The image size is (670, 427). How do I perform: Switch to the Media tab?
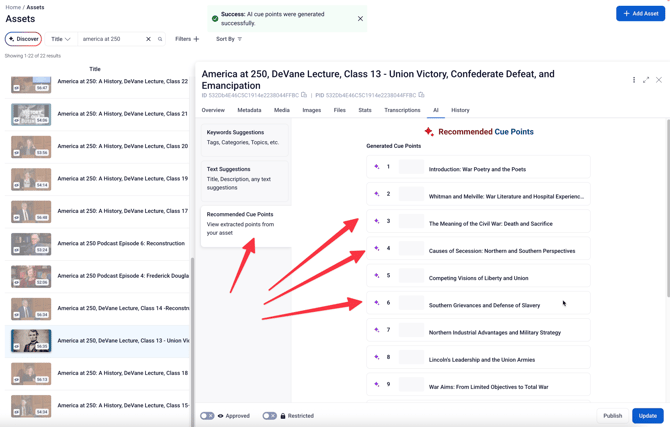(282, 110)
